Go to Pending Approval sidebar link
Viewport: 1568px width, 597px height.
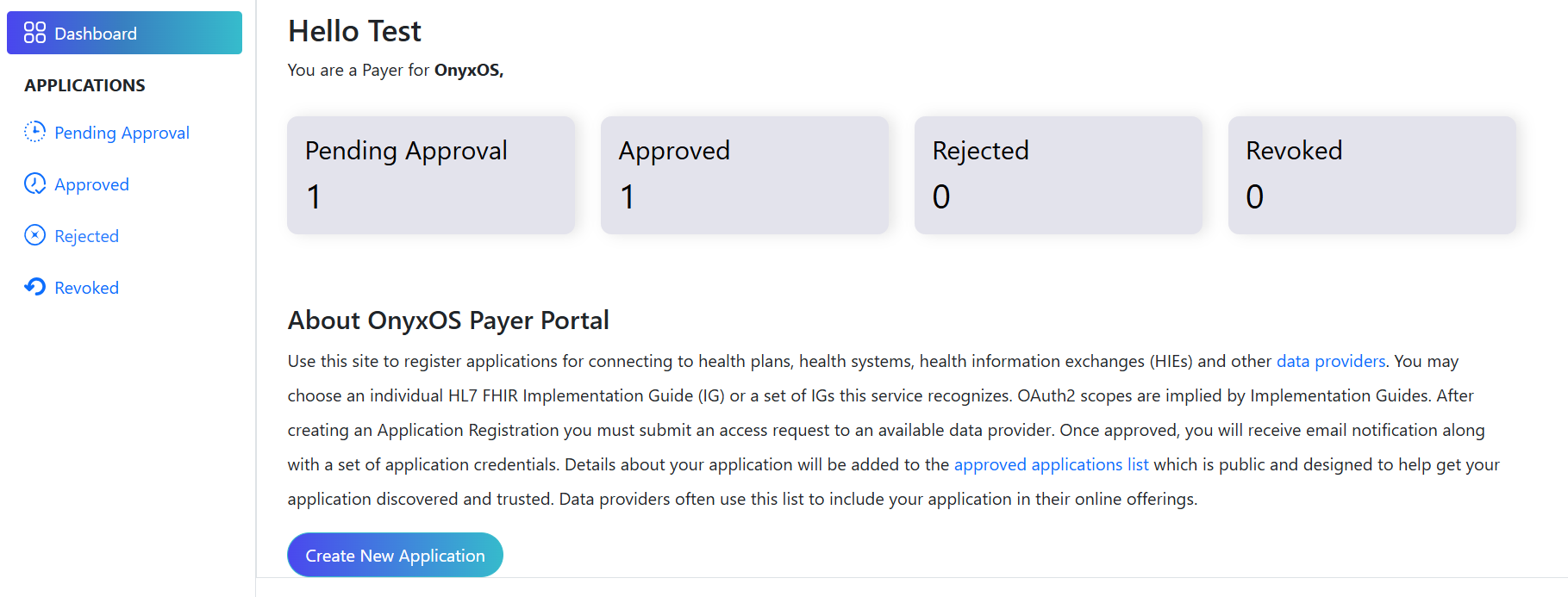pyautogui.click(x=122, y=133)
